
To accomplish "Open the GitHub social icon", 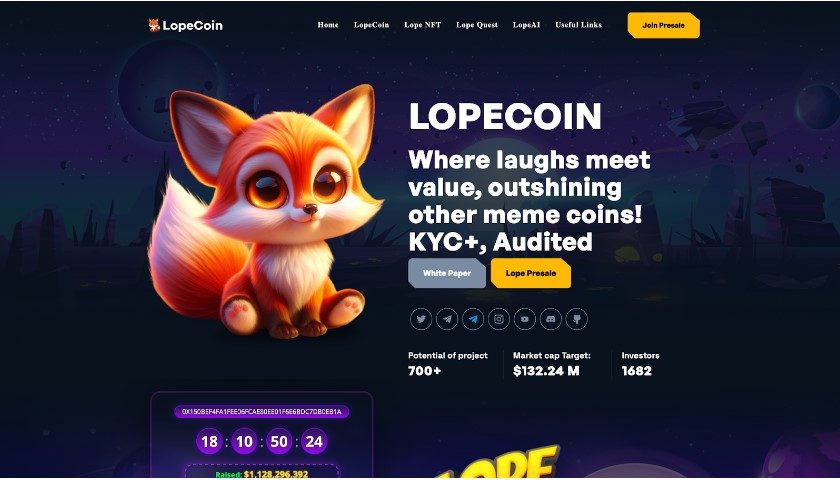I will 576,319.
